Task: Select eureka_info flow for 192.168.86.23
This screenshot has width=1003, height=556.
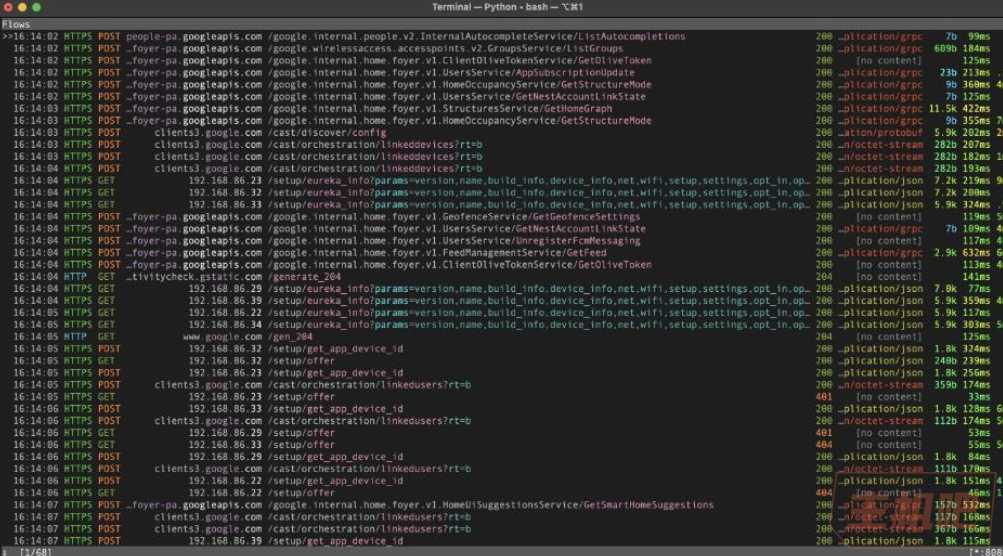Action: (502, 180)
